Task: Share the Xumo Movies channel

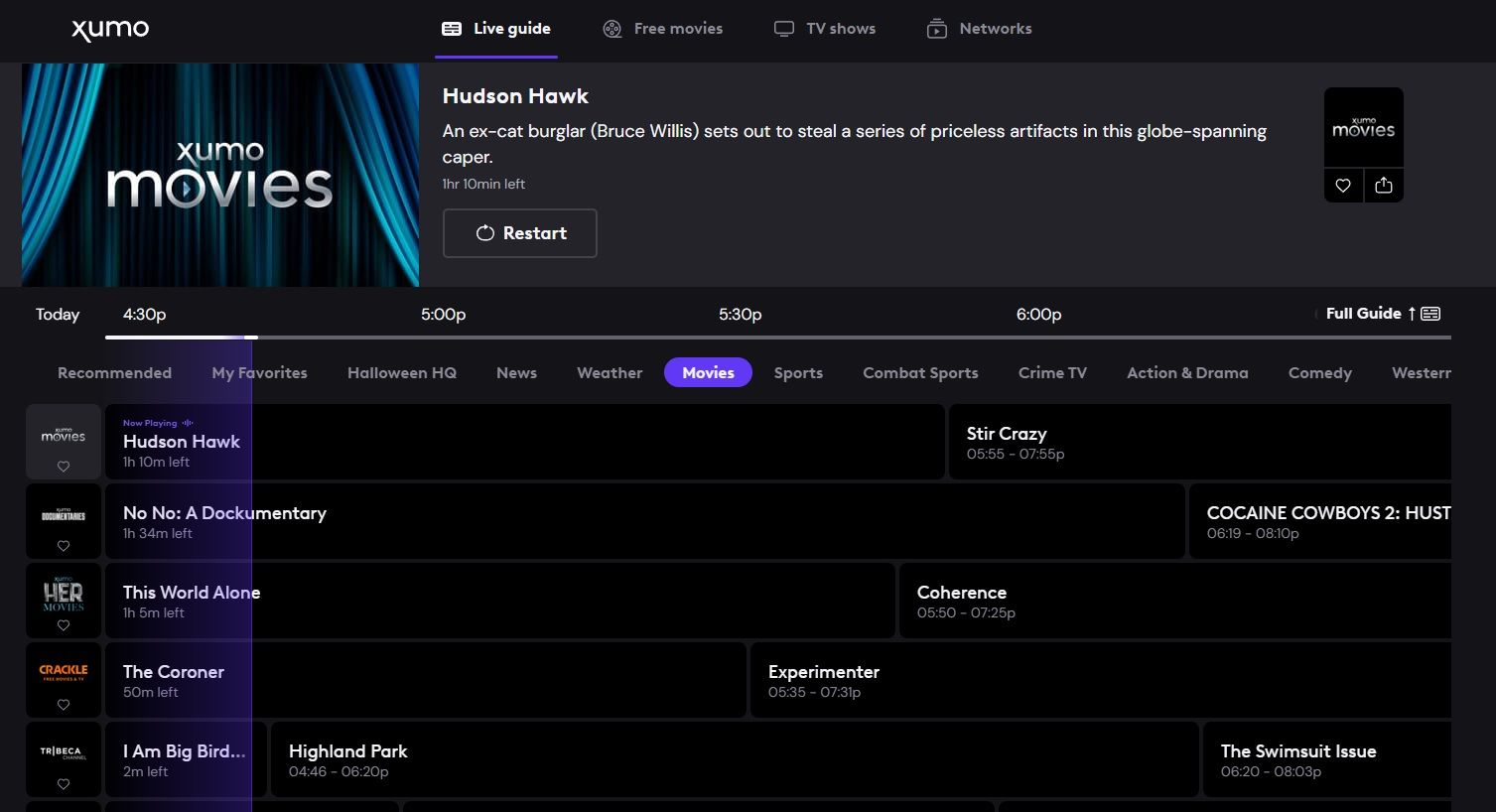Action: click(x=1384, y=186)
